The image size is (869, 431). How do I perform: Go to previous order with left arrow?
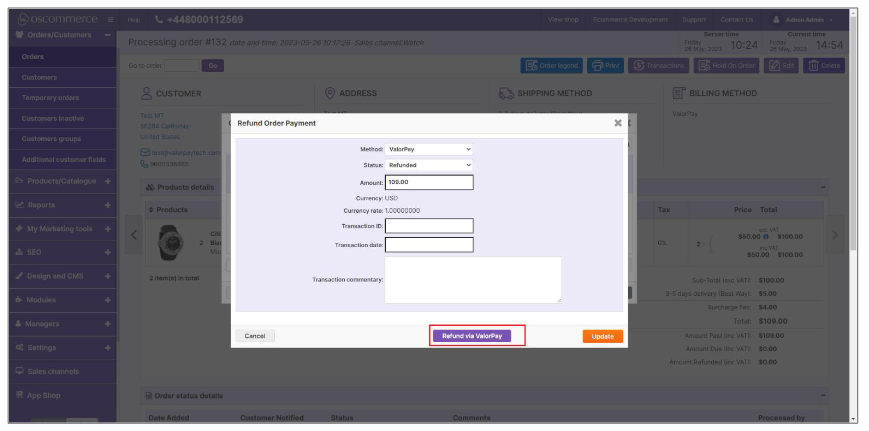click(x=134, y=234)
